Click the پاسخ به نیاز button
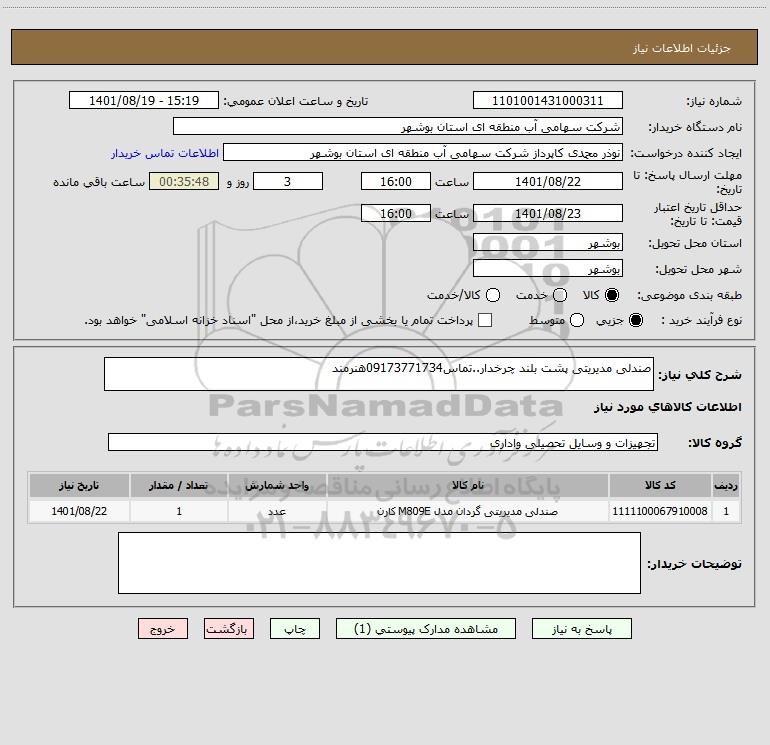The width and height of the screenshot is (770, 745). pos(581,629)
